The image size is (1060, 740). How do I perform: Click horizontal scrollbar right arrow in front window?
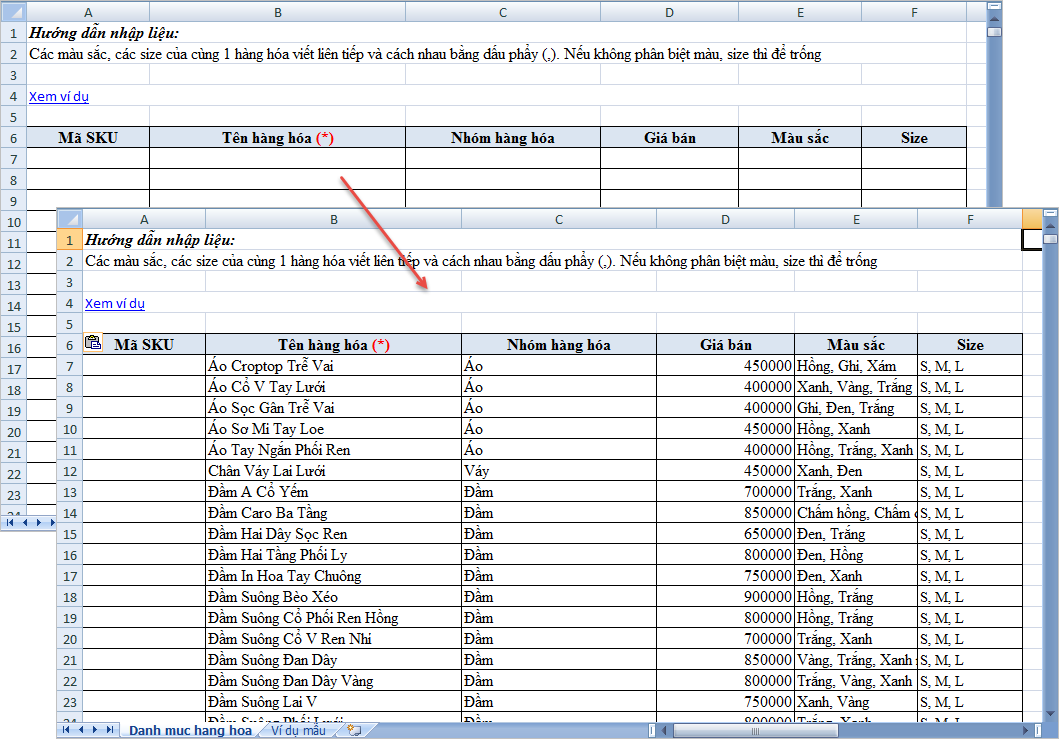(1026, 731)
